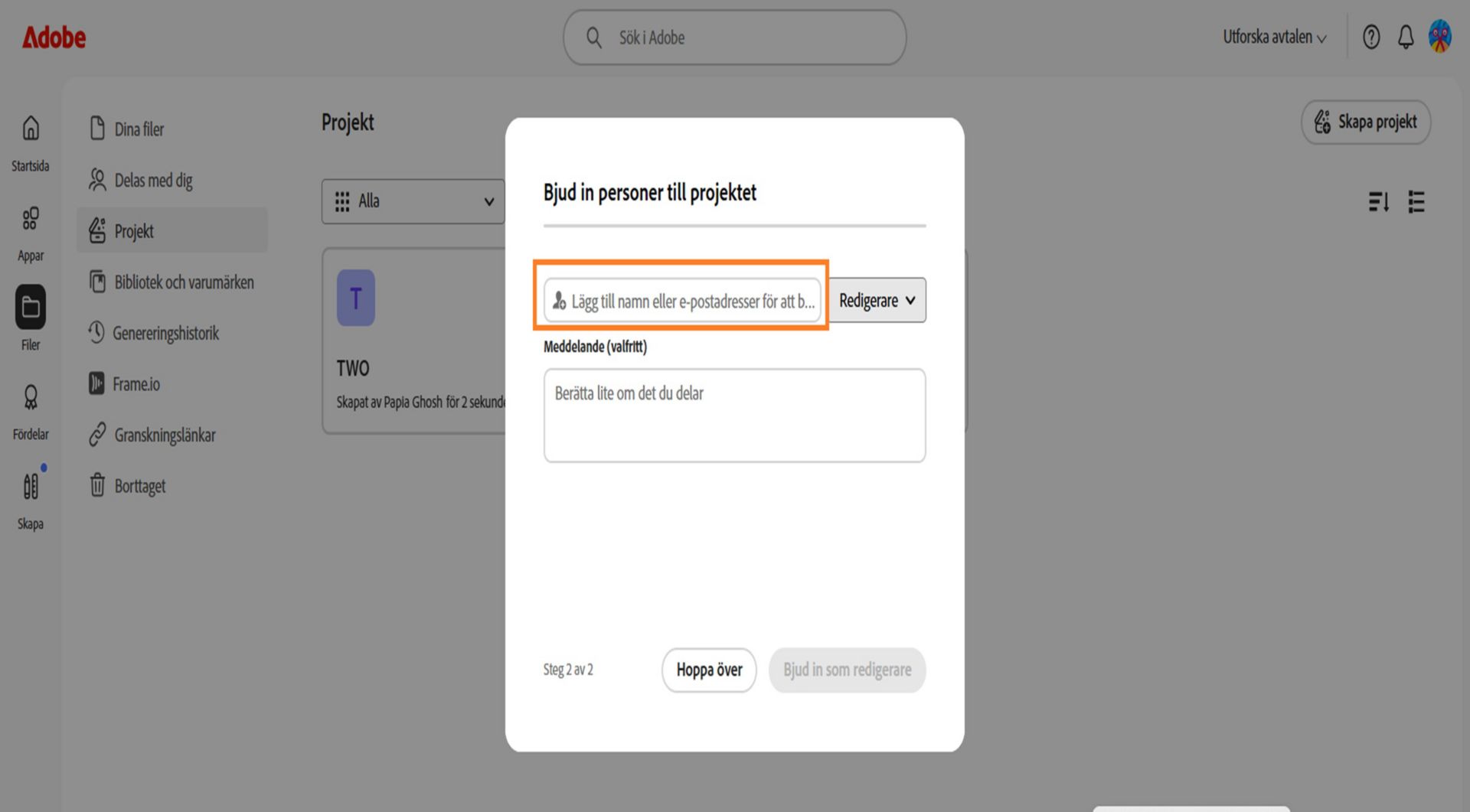Open the Appar section
Screen dimensions: 1470x812
pos(31,233)
